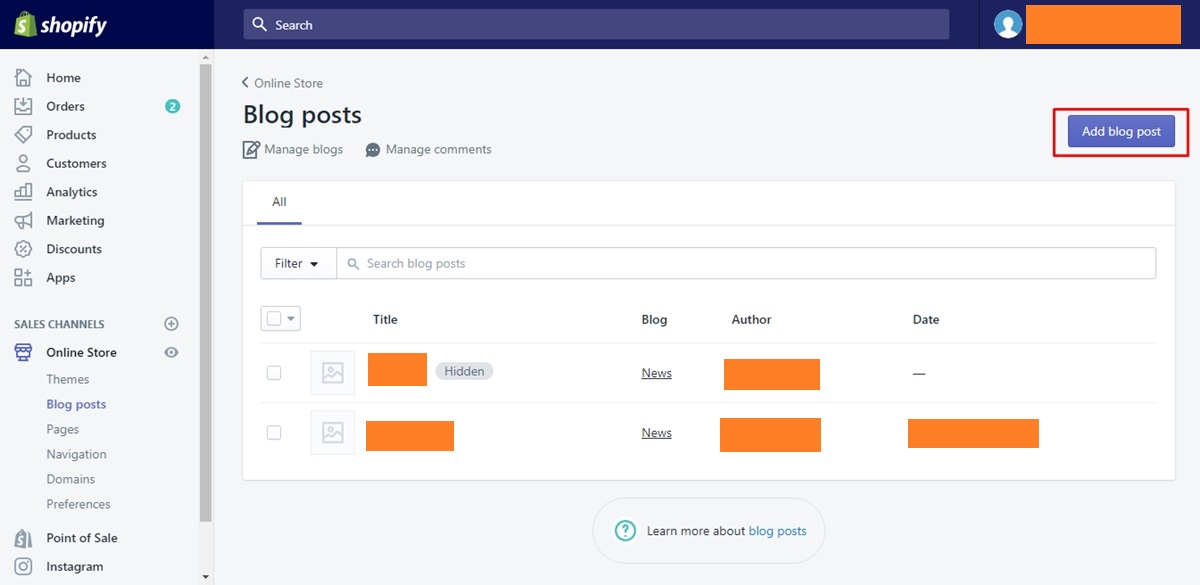Open Home in the sidebar

(64, 78)
